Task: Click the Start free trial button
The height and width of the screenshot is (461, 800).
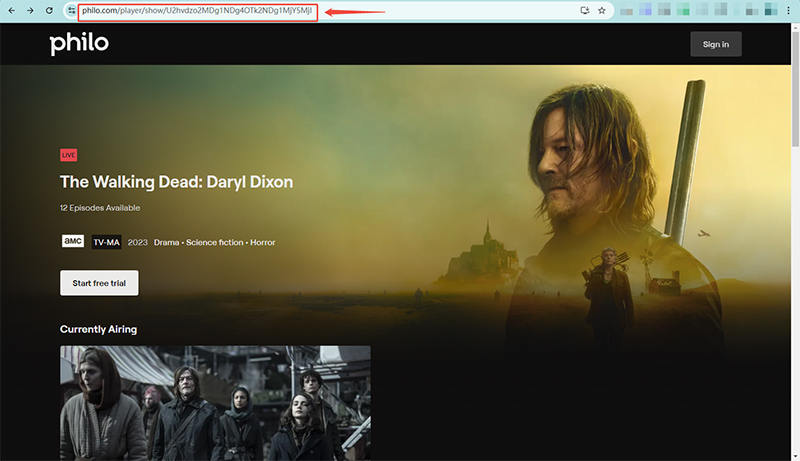Action: [99, 283]
